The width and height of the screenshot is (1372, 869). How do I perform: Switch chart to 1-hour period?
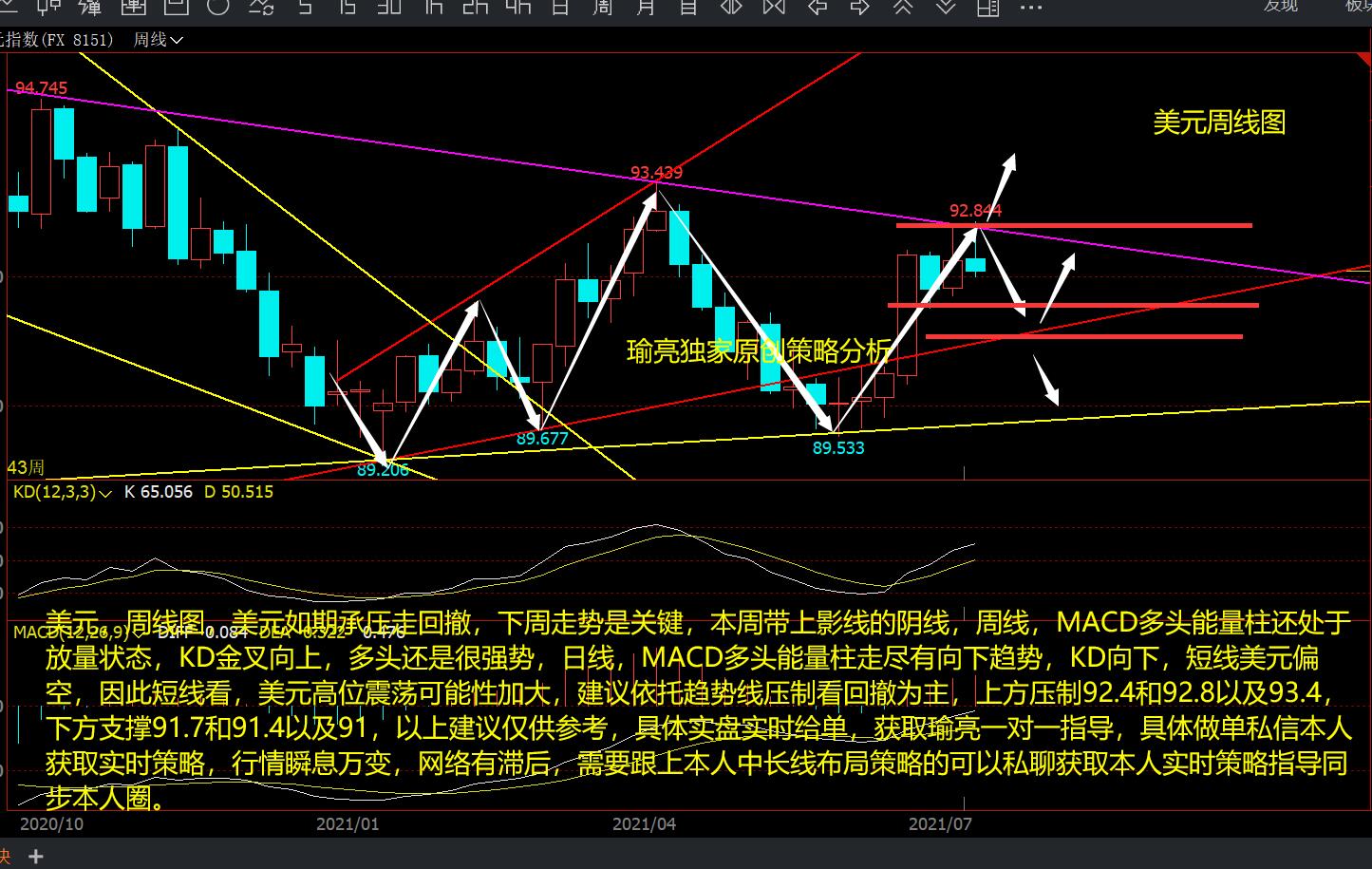tap(434, 8)
